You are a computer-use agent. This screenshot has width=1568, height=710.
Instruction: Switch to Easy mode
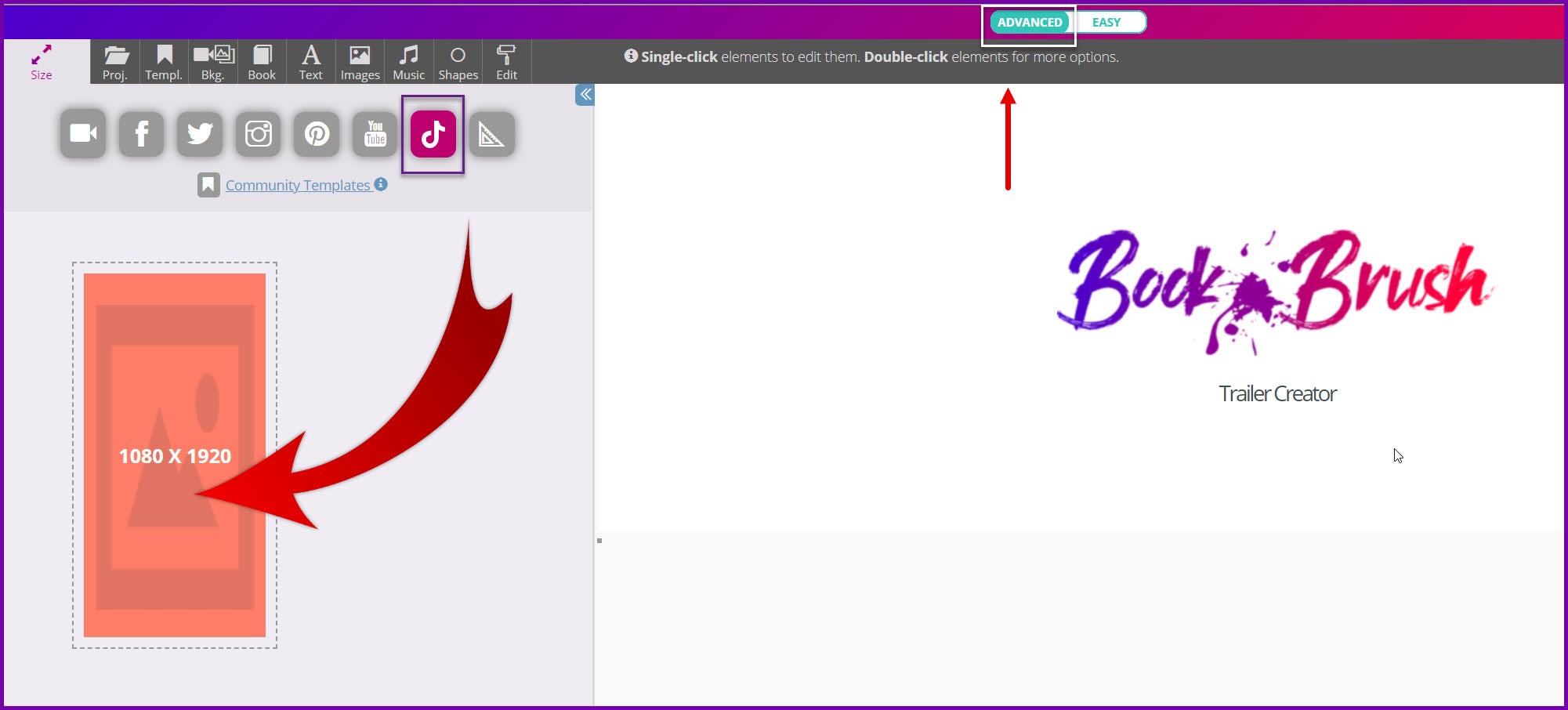click(1106, 23)
